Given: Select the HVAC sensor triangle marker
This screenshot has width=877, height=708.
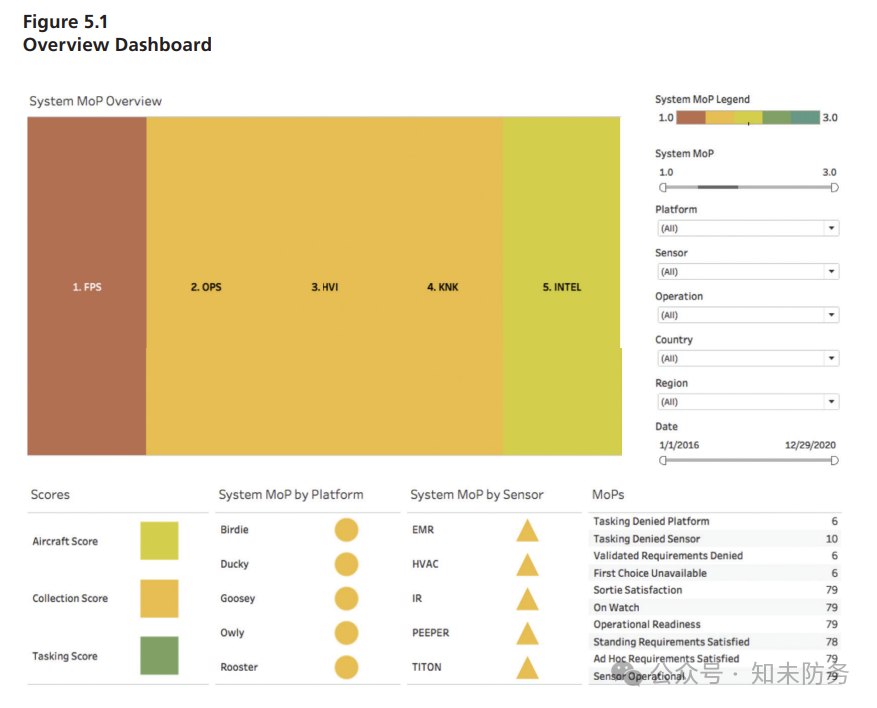Looking at the screenshot, I should point(527,565).
